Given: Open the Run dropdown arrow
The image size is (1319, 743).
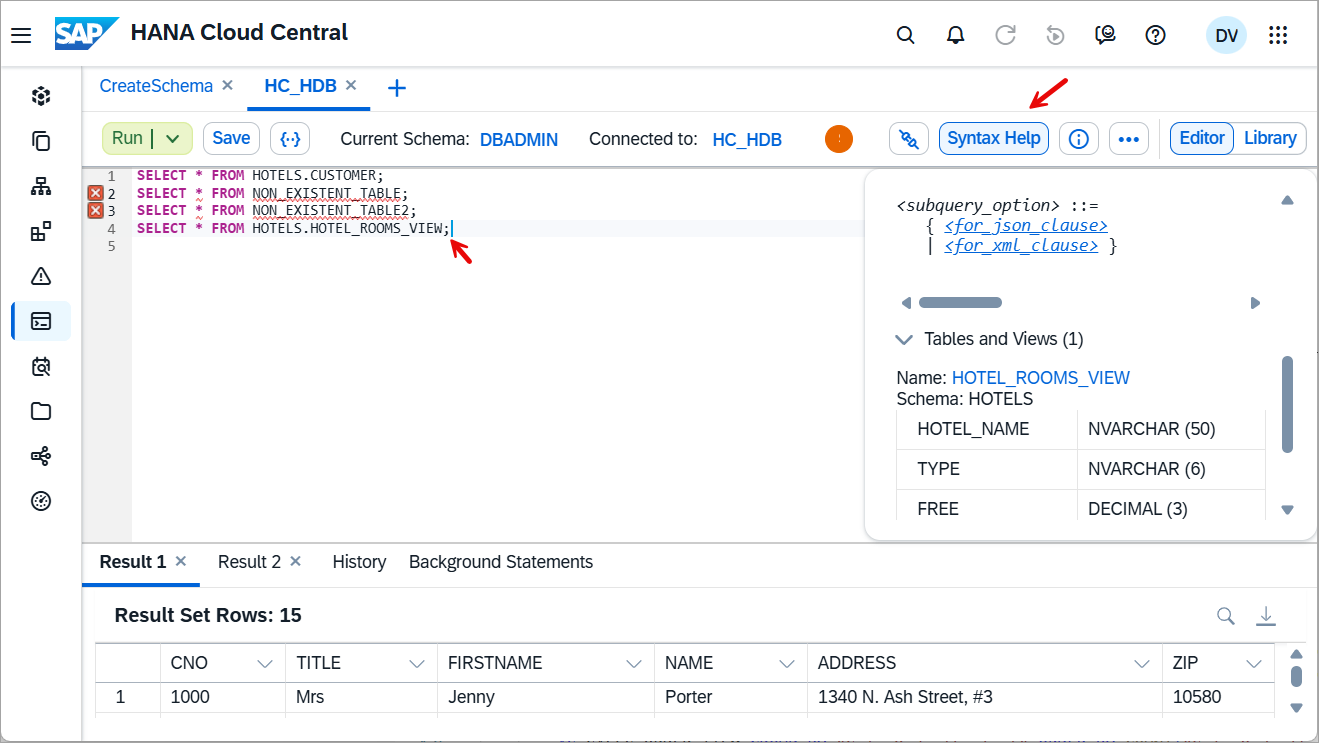Looking at the screenshot, I should coord(173,139).
